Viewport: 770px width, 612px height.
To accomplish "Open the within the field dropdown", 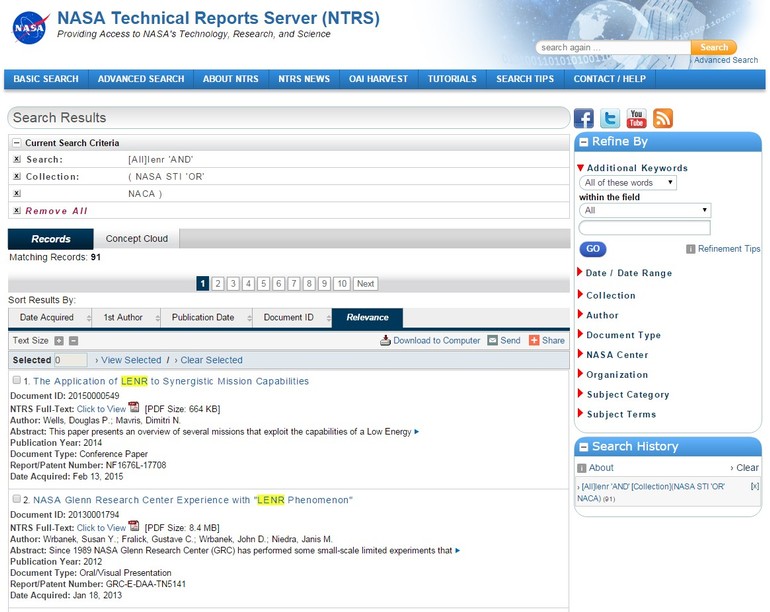I will [645, 210].
